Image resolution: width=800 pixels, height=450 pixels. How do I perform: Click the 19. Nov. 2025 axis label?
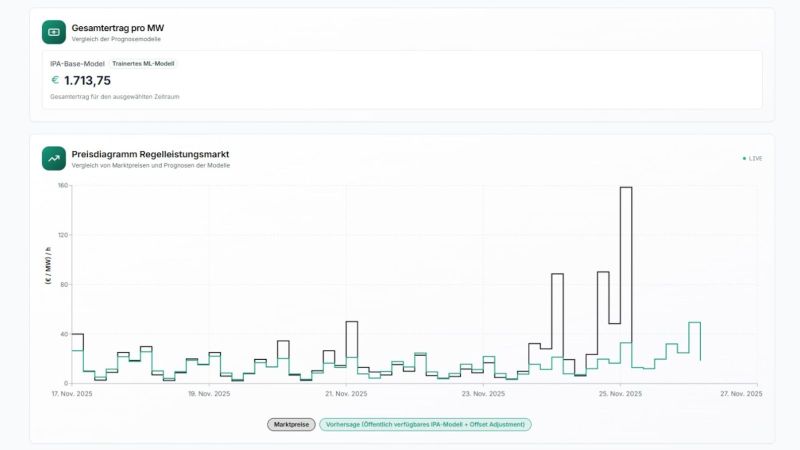[x=208, y=394]
